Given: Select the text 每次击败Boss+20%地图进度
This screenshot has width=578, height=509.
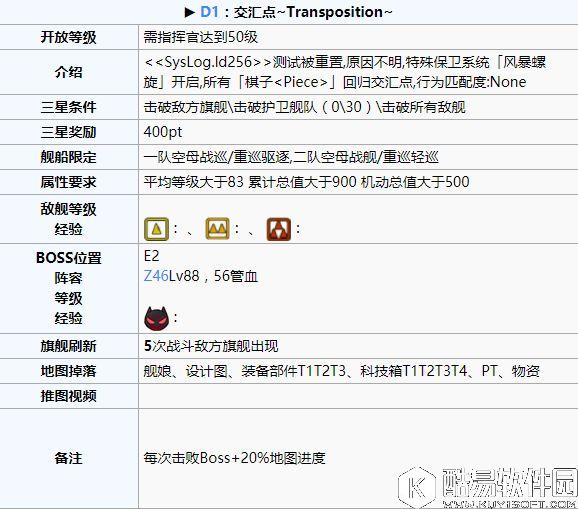Looking at the screenshot, I should click(234, 458).
